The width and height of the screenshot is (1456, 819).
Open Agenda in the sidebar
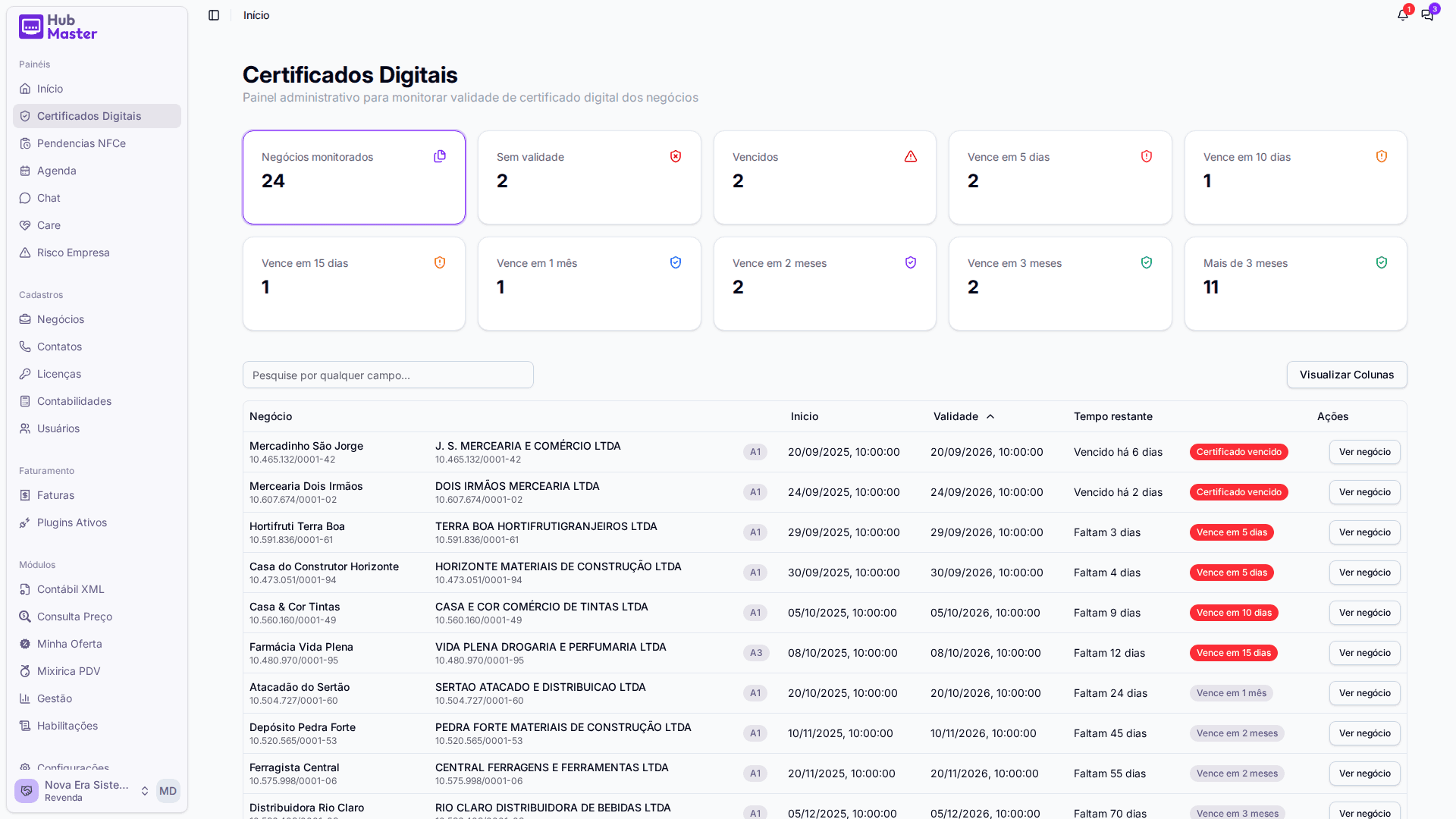pos(97,171)
